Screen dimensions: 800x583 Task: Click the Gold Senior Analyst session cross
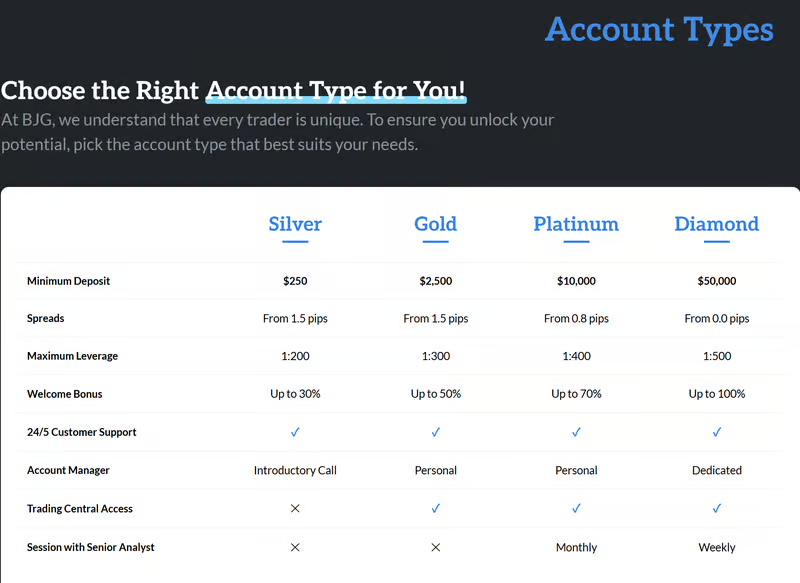coord(436,547)
